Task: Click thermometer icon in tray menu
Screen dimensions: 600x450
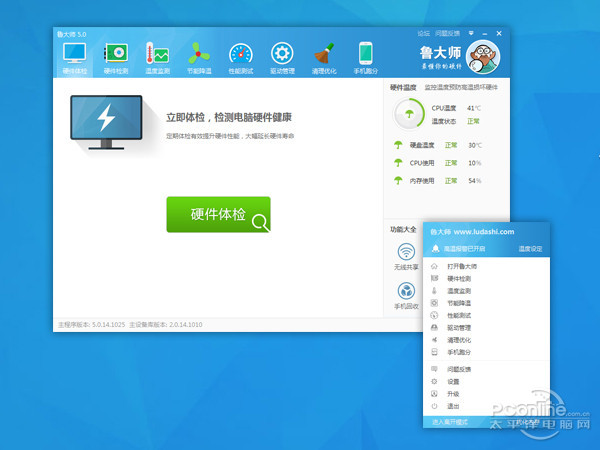Action: click(434, 290)
